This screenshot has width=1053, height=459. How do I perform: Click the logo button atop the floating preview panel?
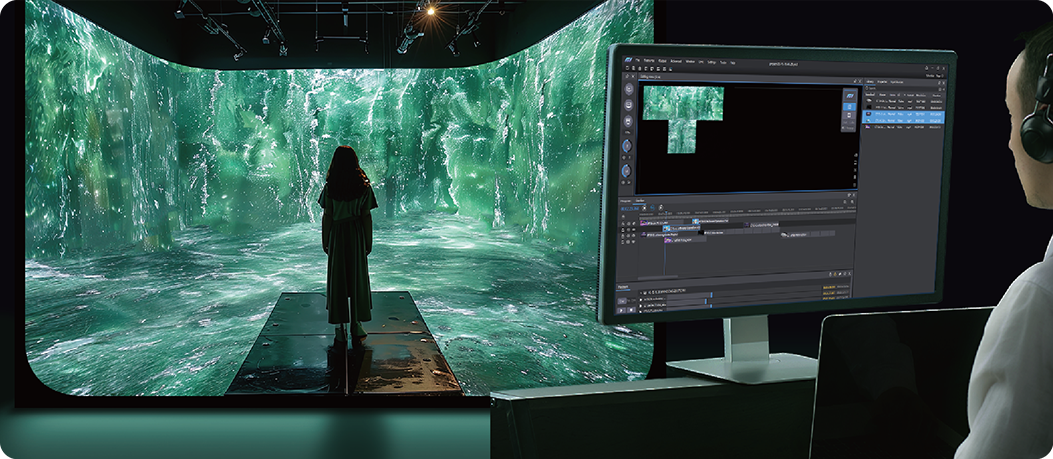[x=850, y=95]
